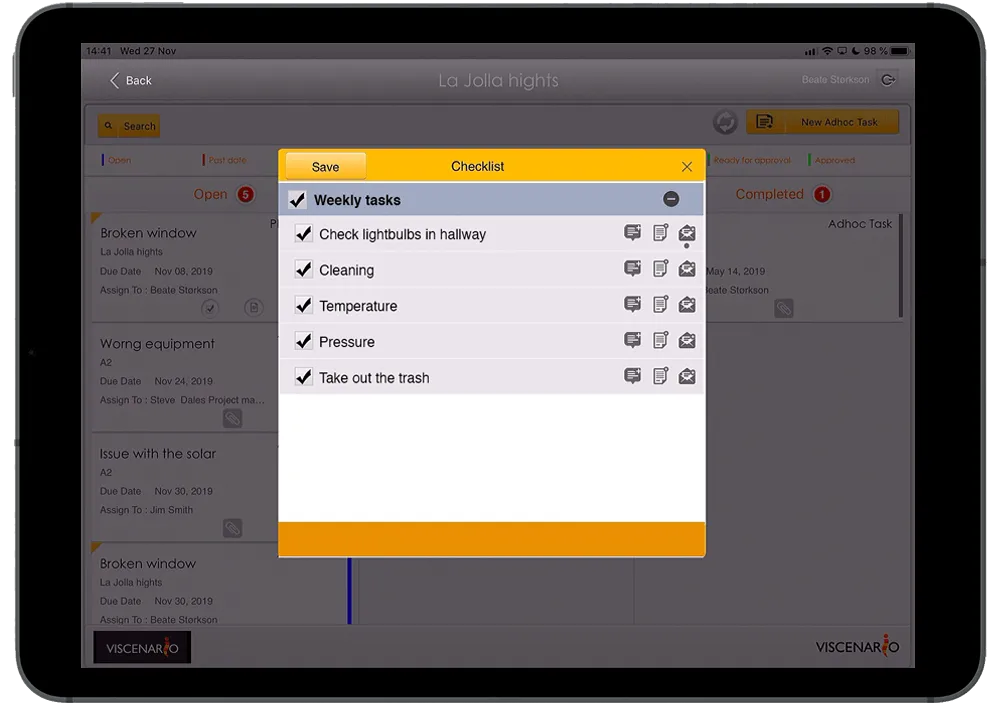Collapse the Weekly tasks section
Viewport: 1000px width, 705px height.
pos(671,199)
